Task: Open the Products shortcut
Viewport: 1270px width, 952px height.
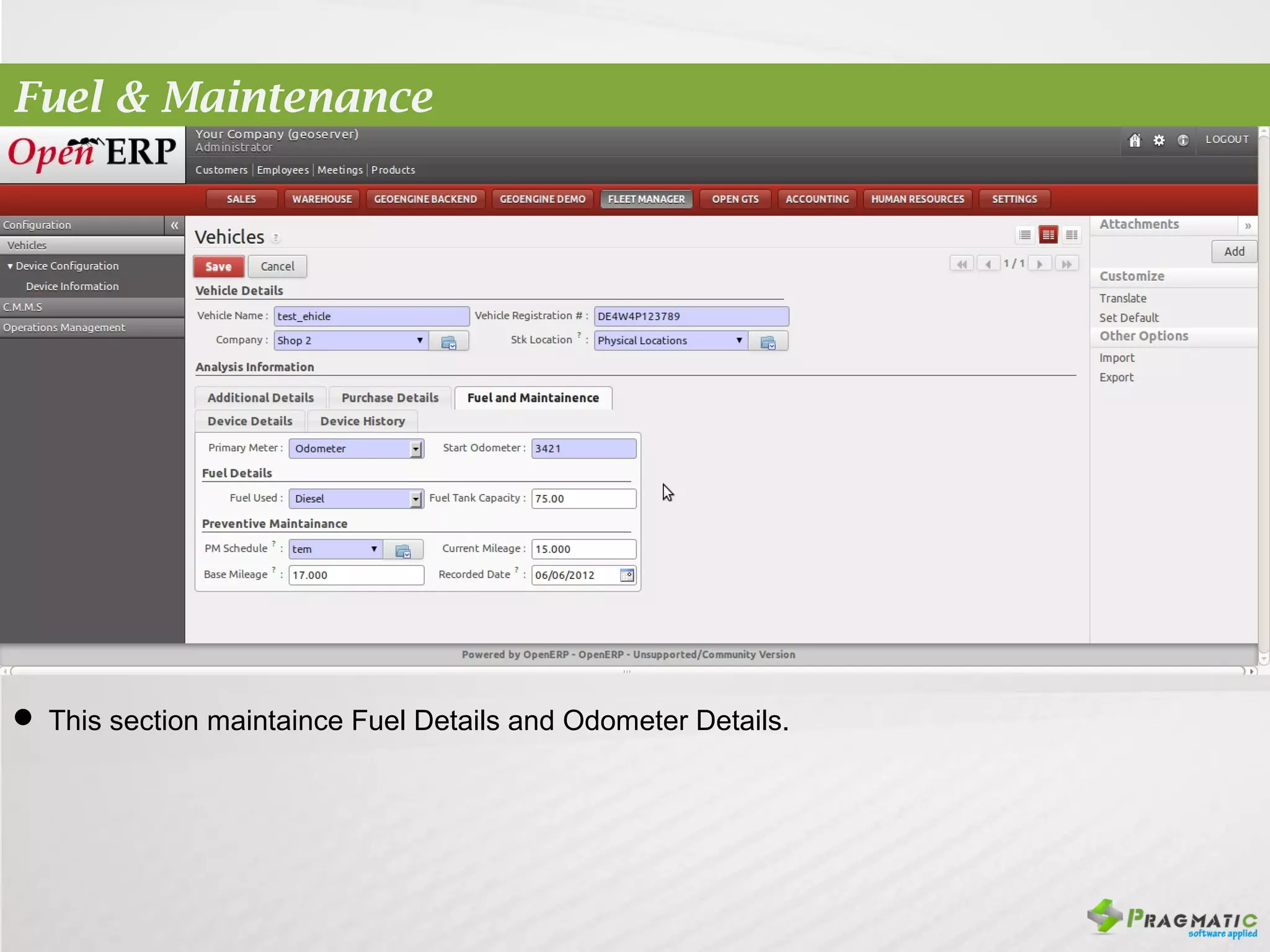Action: [x=393, y=170]
